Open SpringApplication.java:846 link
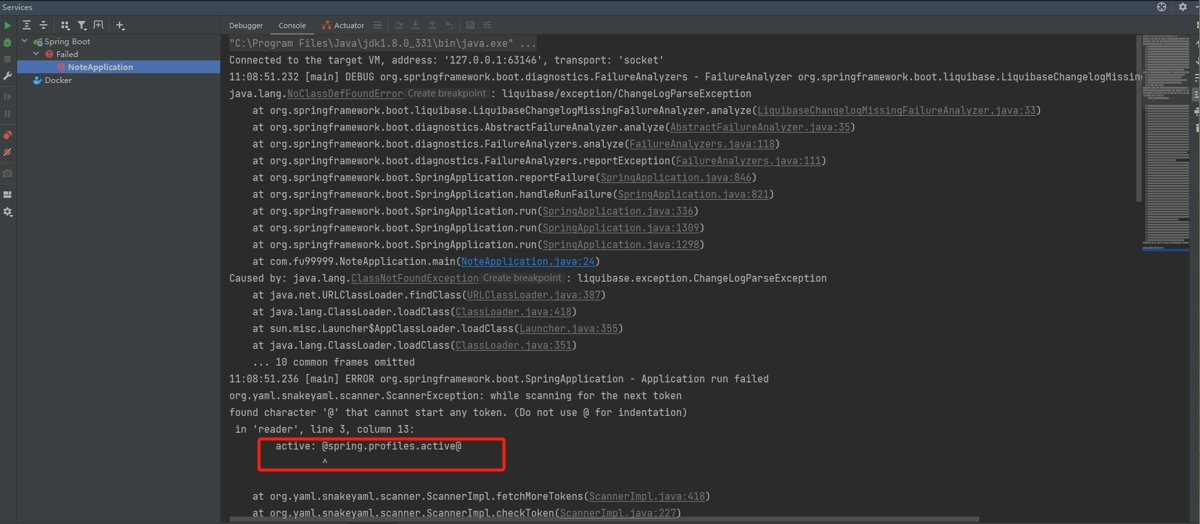The image size is (1200, 524). 677,178
